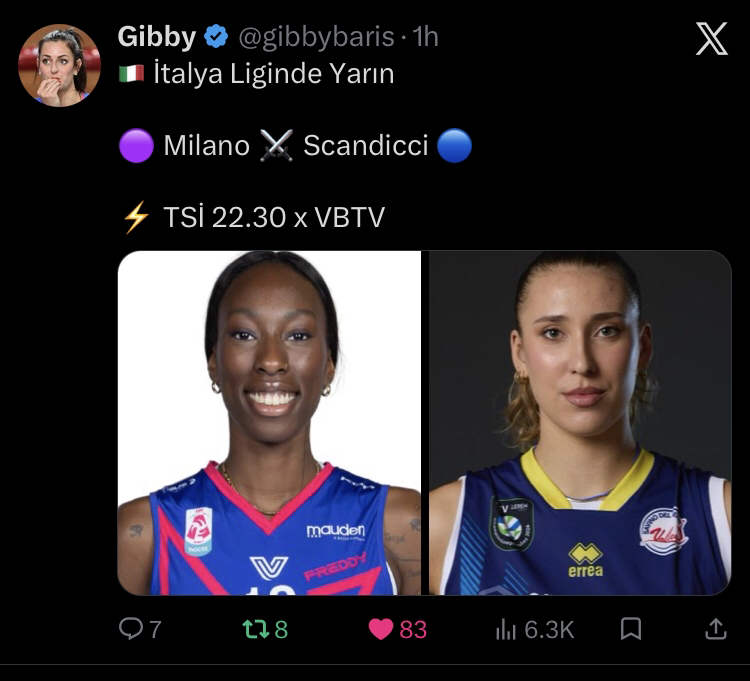The width and height of the screenshot is (750, 681).
Task: Open the X logo icon
Action: tap(712, 38)
